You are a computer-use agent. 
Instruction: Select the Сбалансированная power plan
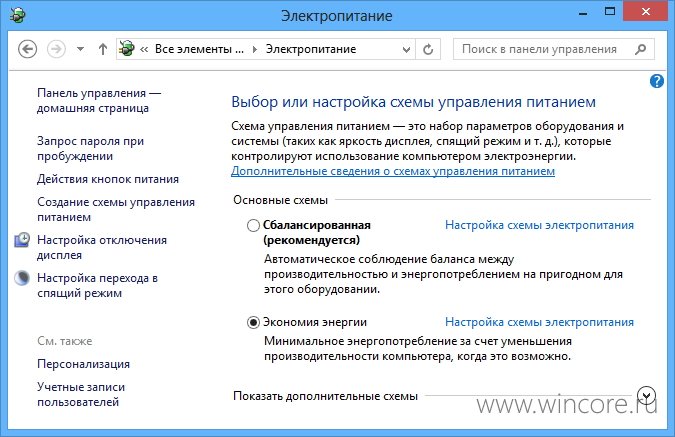point(254,225)
